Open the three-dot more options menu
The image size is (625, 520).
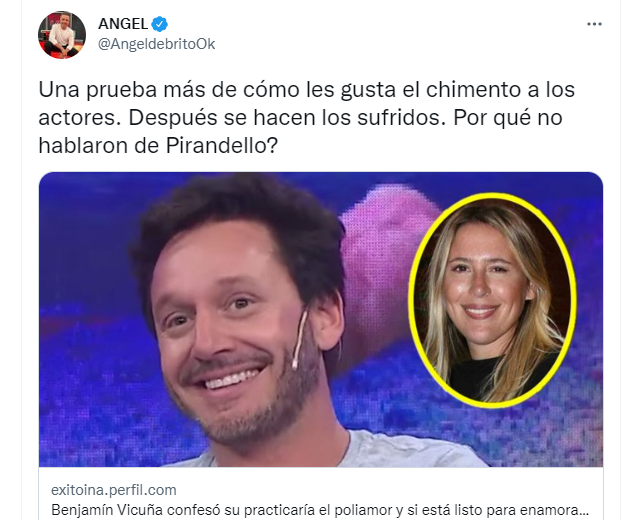coord(594,24)
